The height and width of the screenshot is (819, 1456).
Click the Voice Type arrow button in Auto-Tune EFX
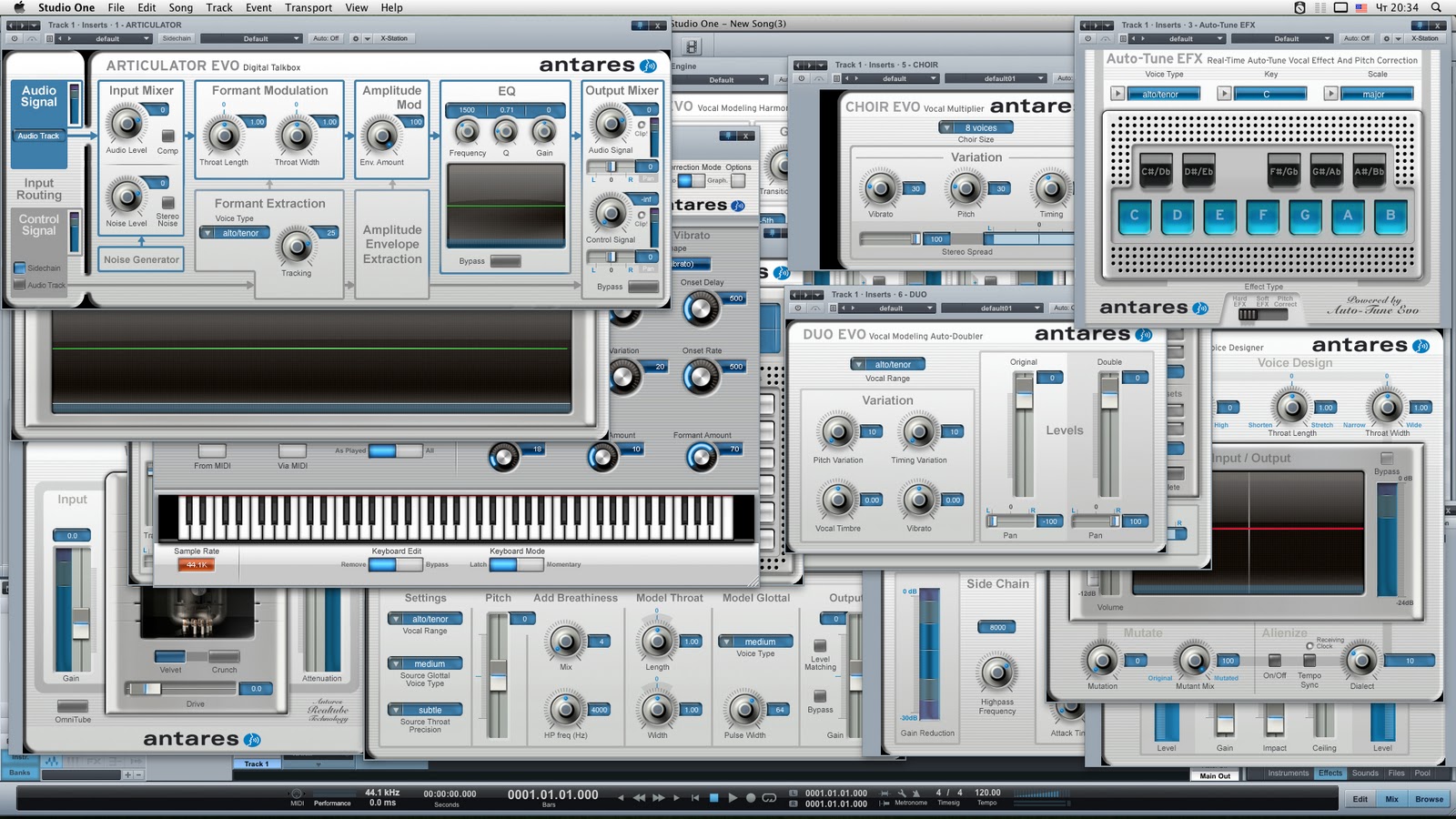(1118, 94)
